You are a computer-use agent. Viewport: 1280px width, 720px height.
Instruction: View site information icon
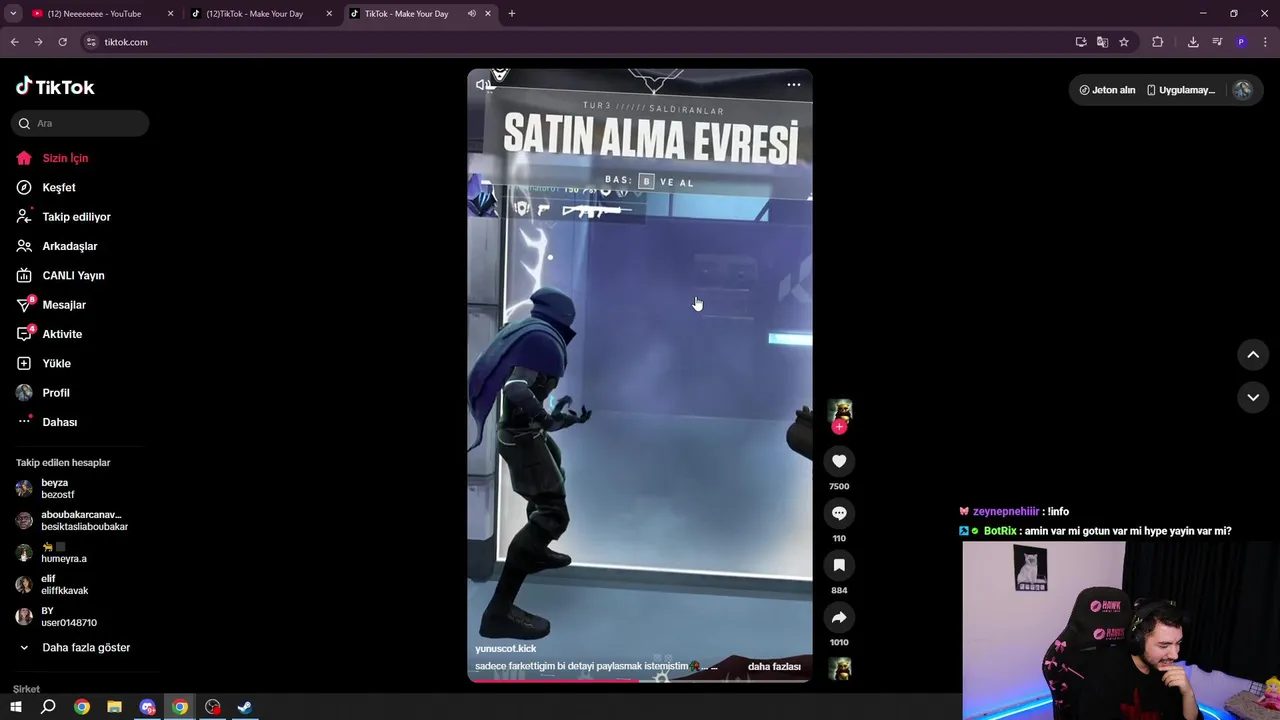tap(91, 42)
